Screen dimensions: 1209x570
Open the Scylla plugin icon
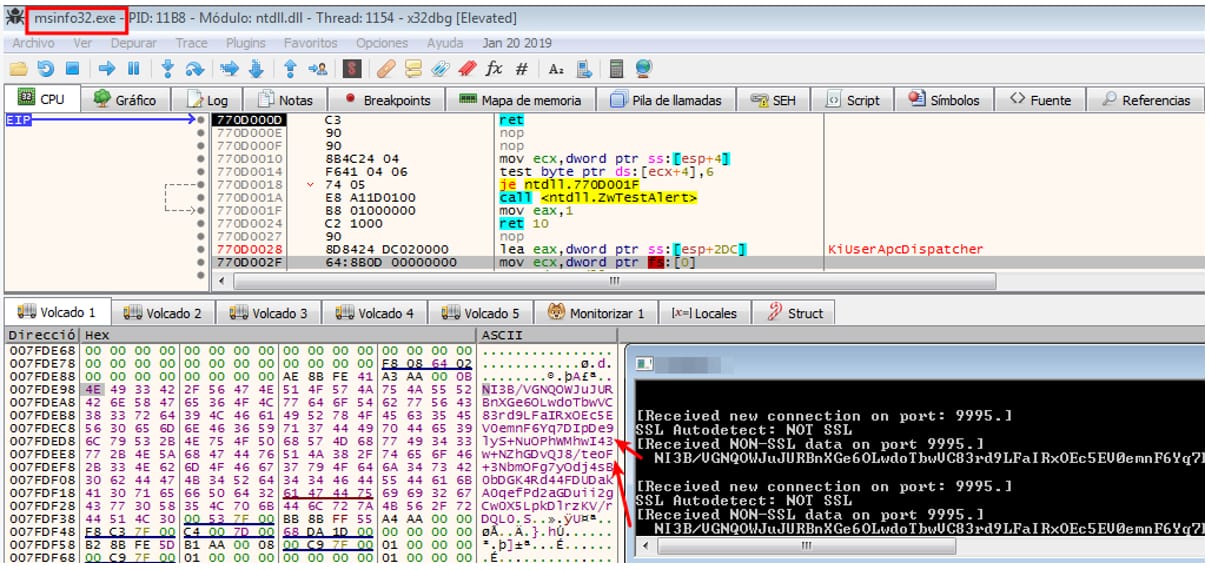pyautogui.click(x=351, y=69)
